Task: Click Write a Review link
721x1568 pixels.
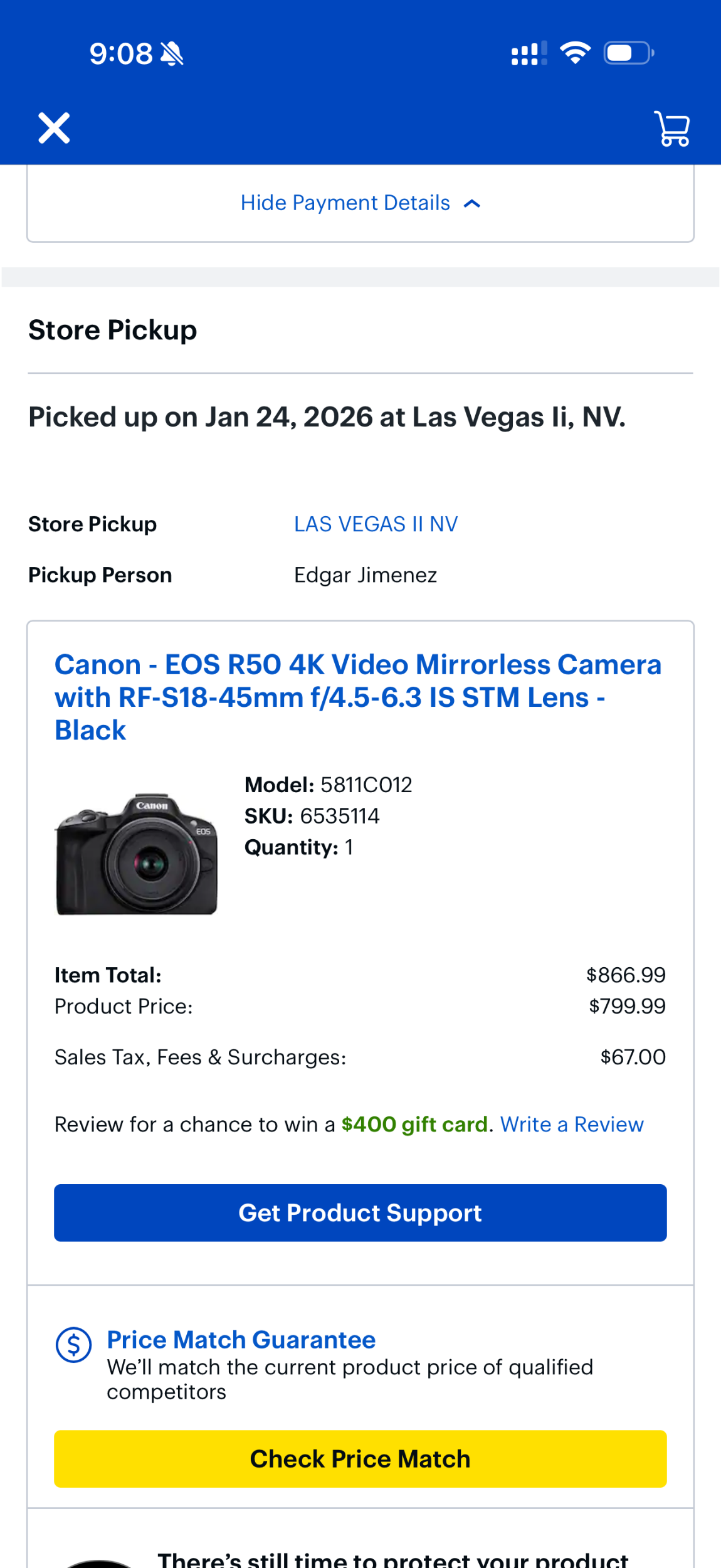Action: [571, 1125]
